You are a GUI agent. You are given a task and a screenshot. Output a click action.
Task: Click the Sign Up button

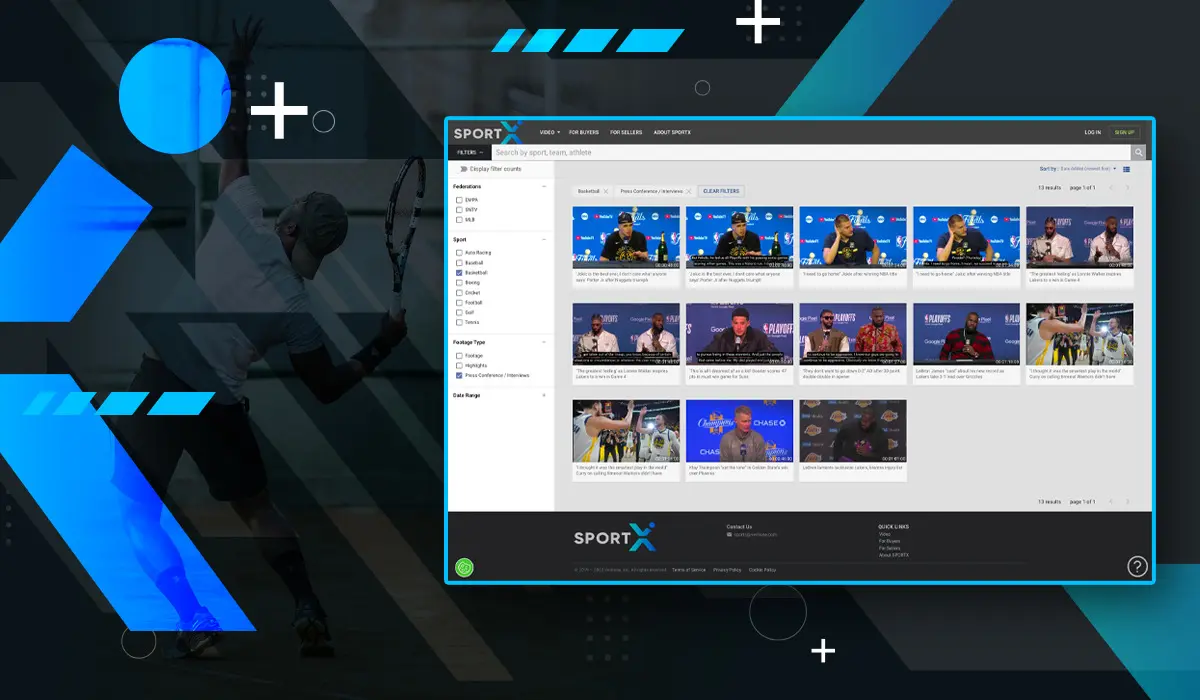pos(1125,132)
